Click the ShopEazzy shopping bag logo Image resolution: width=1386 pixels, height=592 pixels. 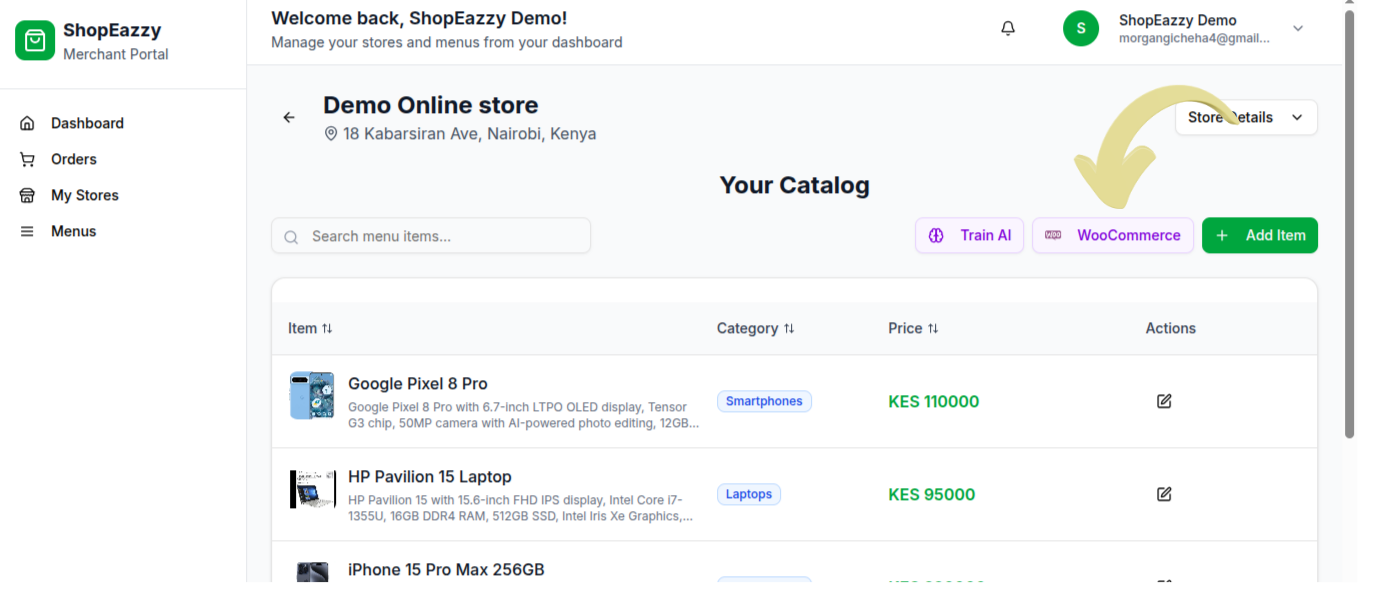(x=35, y=40)
